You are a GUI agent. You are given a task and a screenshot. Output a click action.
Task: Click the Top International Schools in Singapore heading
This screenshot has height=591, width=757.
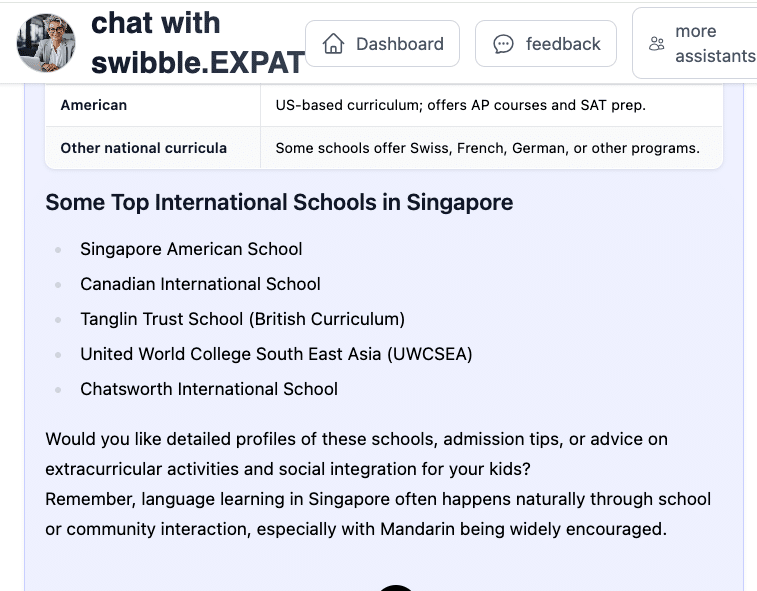pyautogui.click(x=279, y=202)
